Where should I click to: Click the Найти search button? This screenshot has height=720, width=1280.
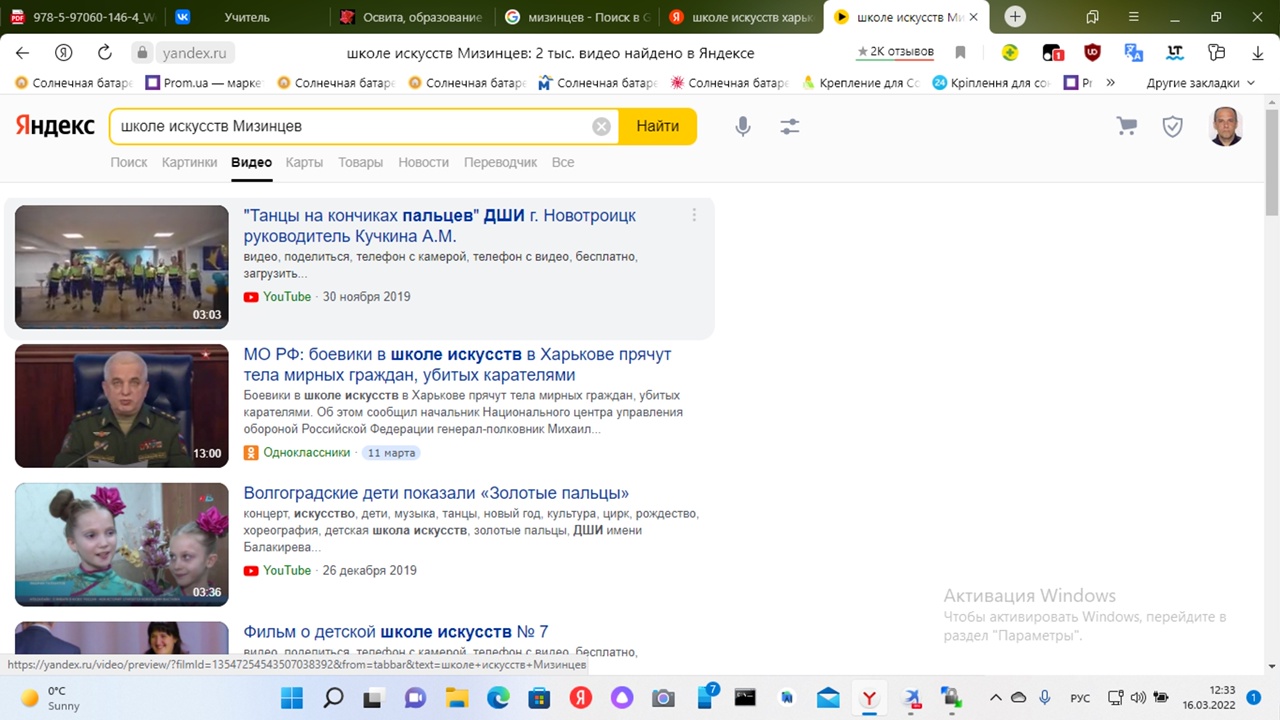[658, 126]
